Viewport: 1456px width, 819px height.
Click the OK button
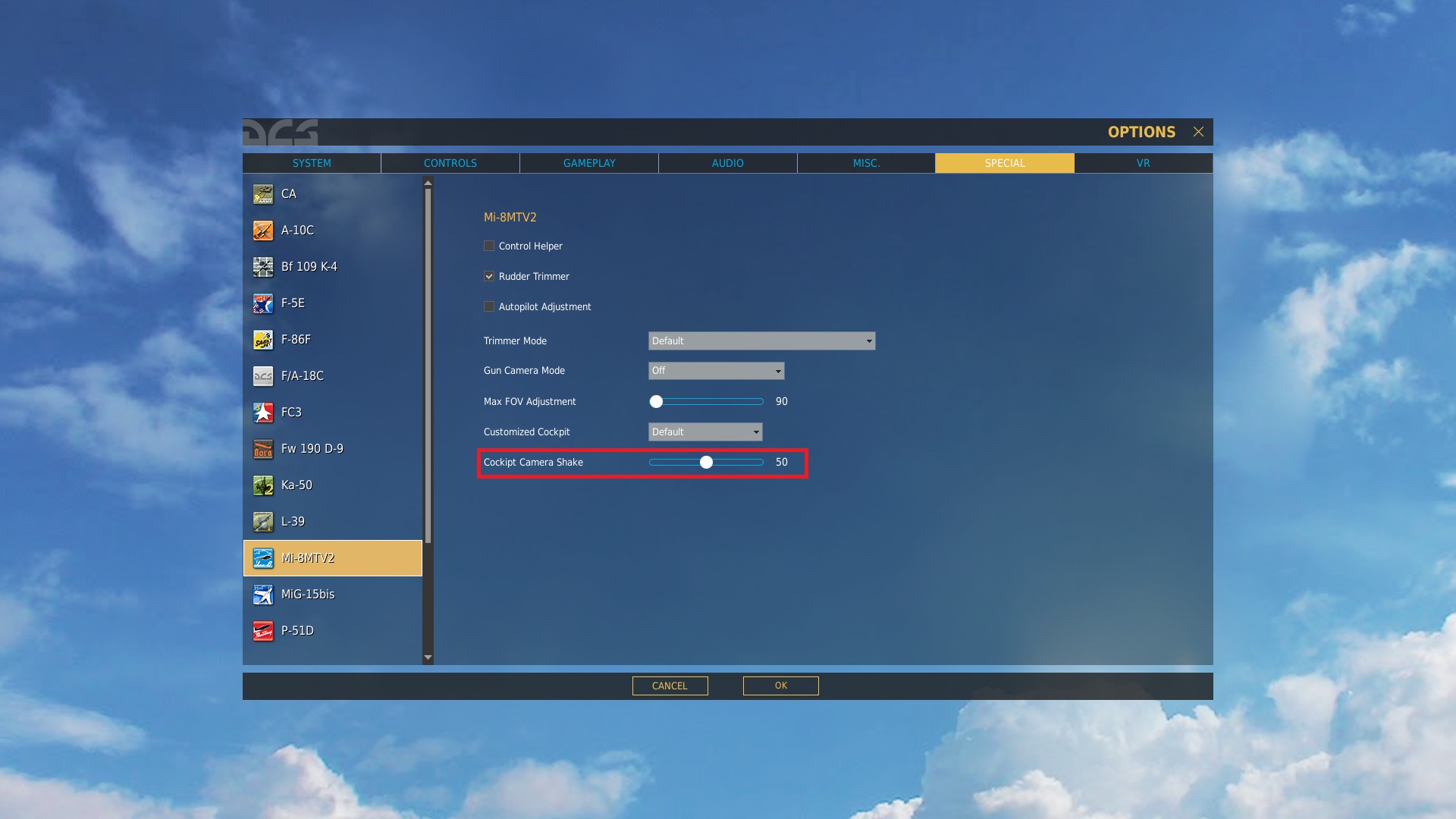tap(781, 686)
